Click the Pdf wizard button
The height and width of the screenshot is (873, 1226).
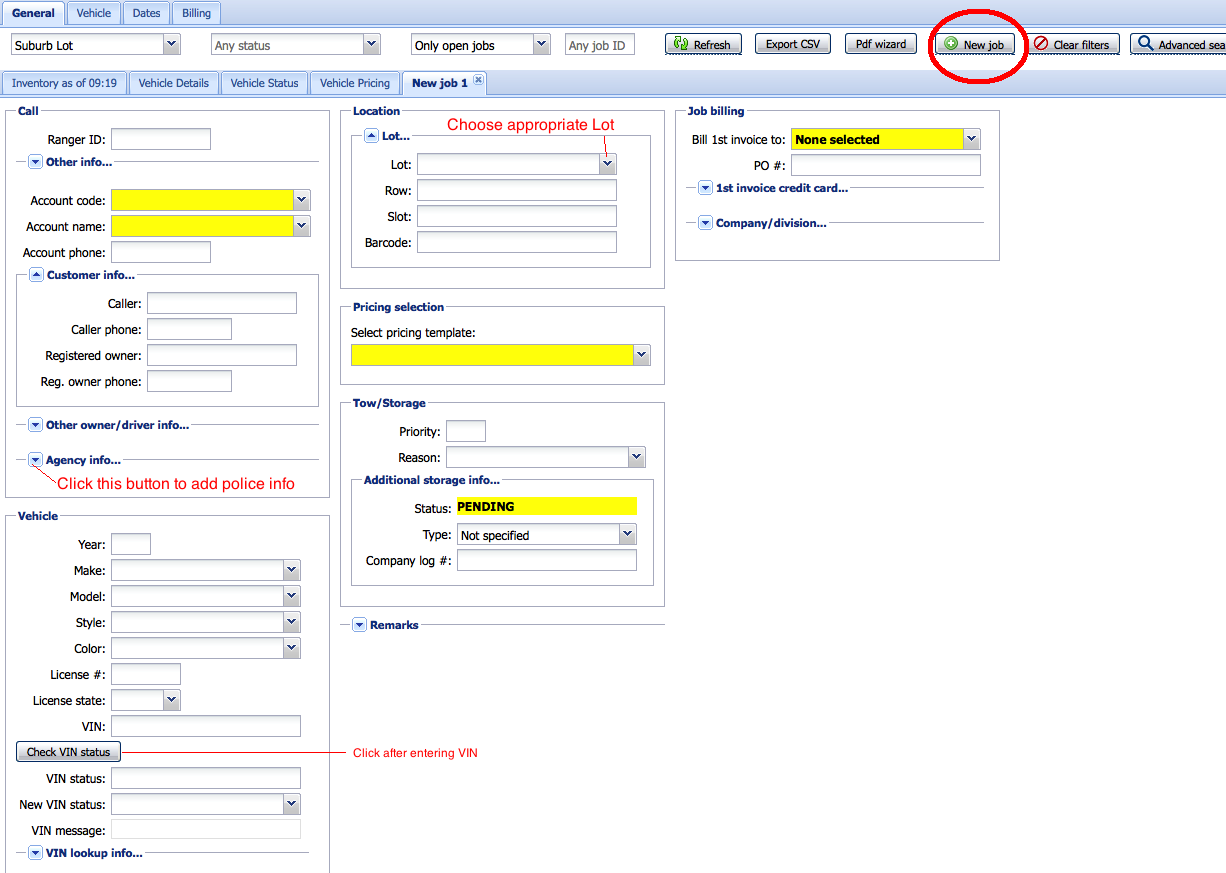click(x=880, y=44)
